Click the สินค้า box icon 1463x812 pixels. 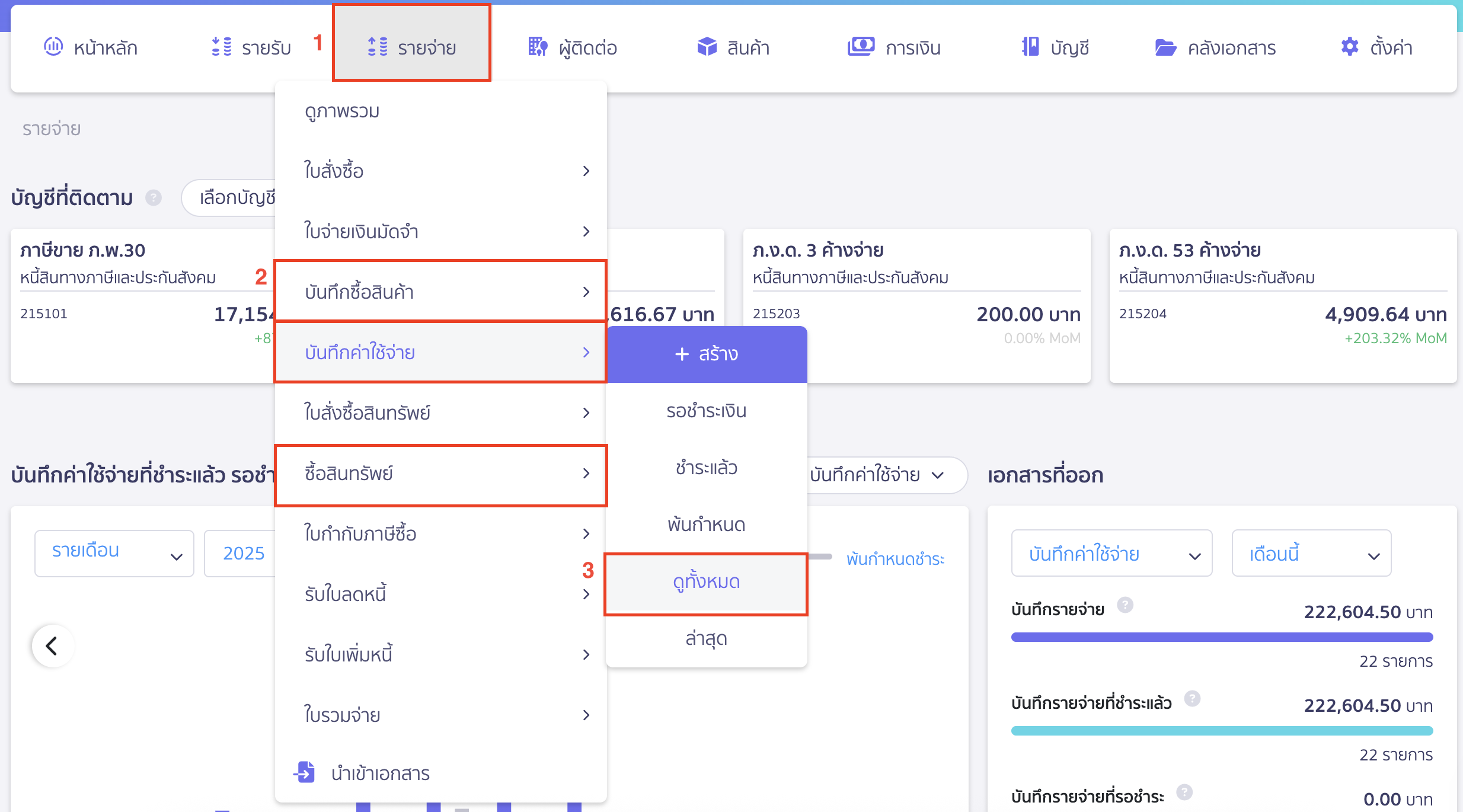[x=707, y=46]
